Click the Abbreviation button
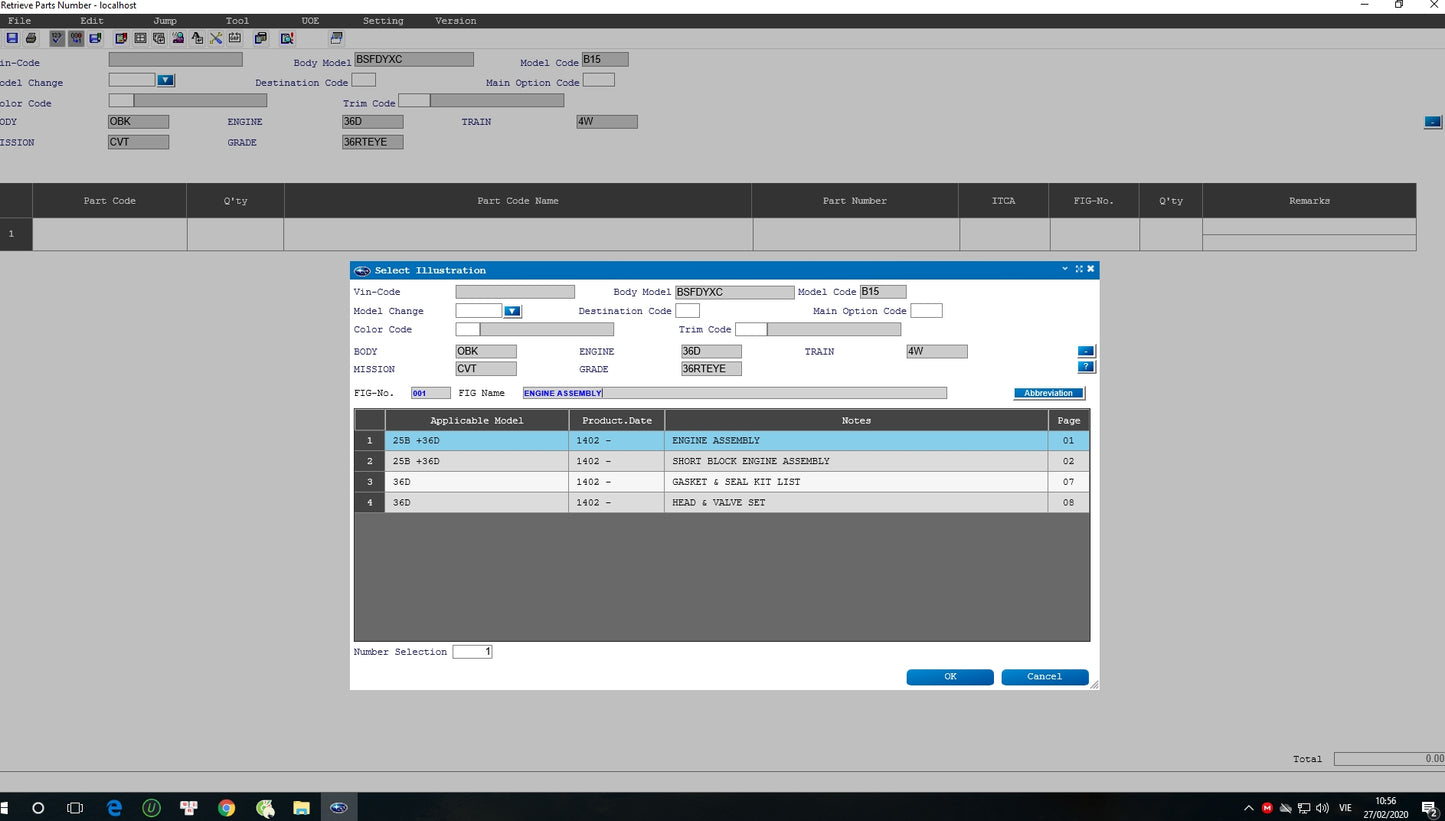The height and width of the screenshot is (821, 1445). [1048, 393]
